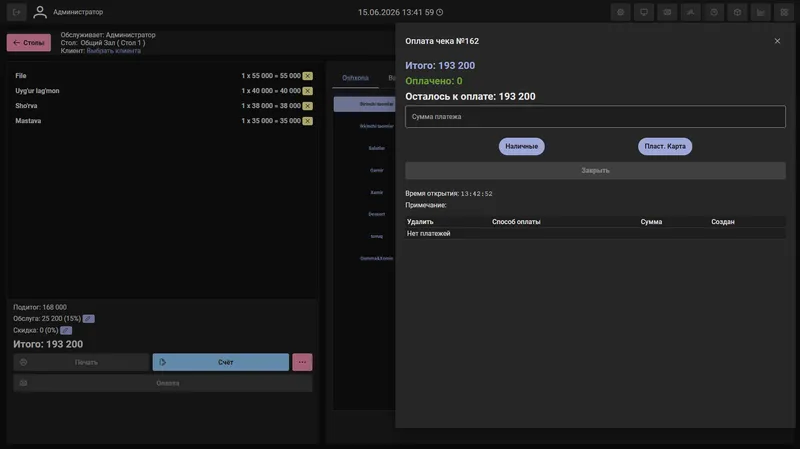Edit the Обслуга 15% service charge
Viewport: 800px width, 449px height.
(88, 319)
